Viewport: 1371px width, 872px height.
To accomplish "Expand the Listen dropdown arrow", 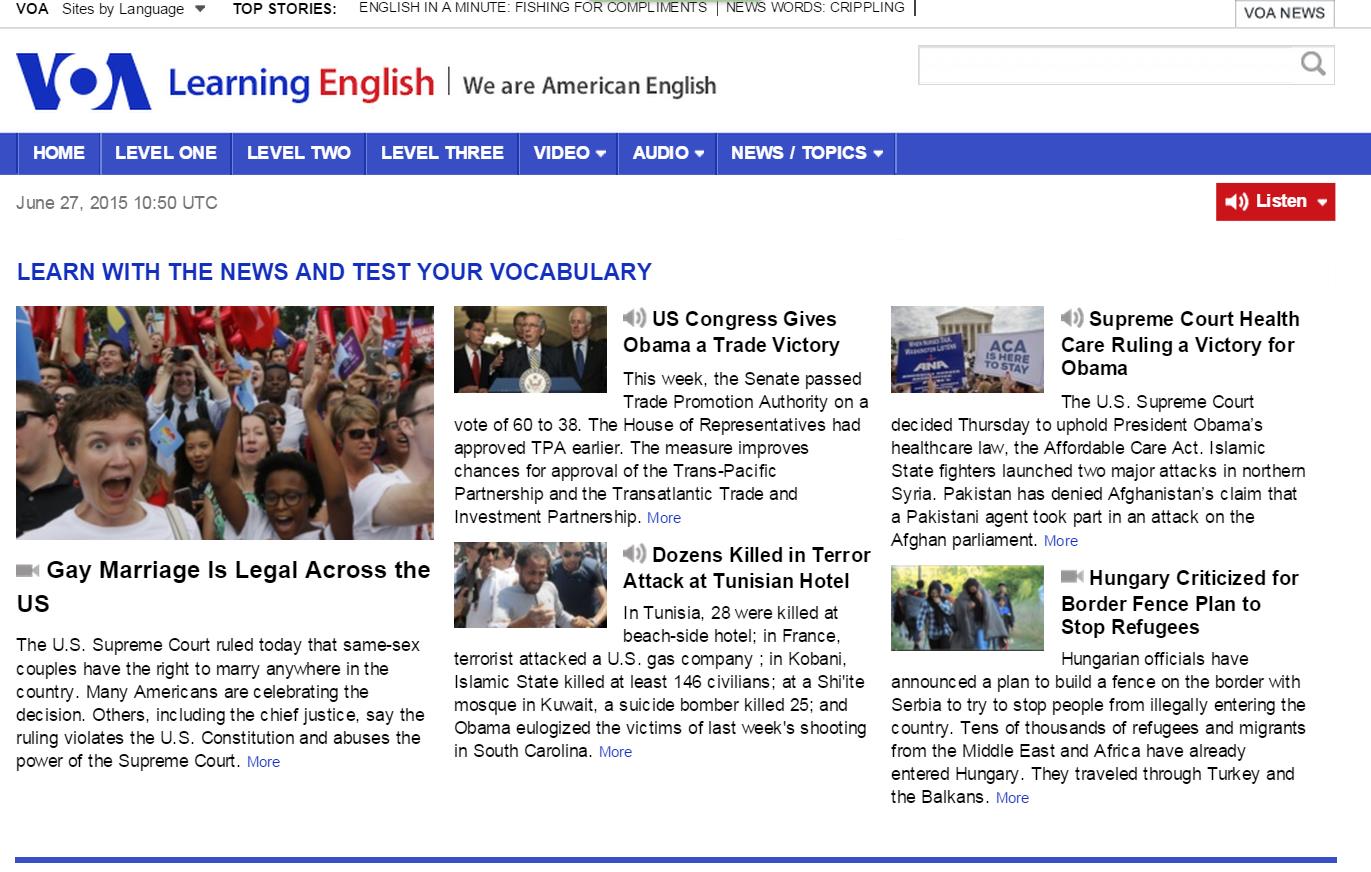I will coord(1322,202).
